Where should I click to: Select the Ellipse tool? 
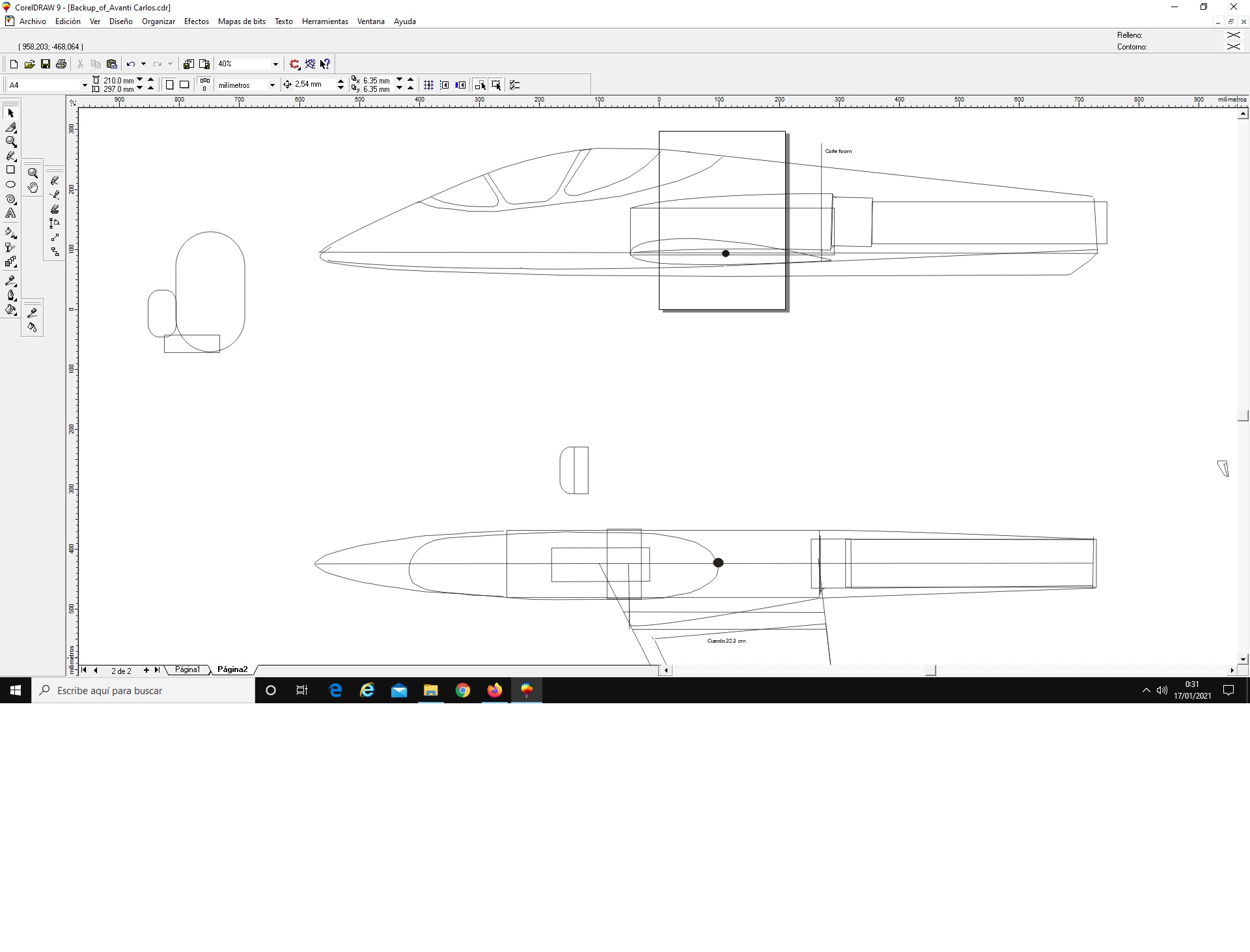(x=10, y=184)
